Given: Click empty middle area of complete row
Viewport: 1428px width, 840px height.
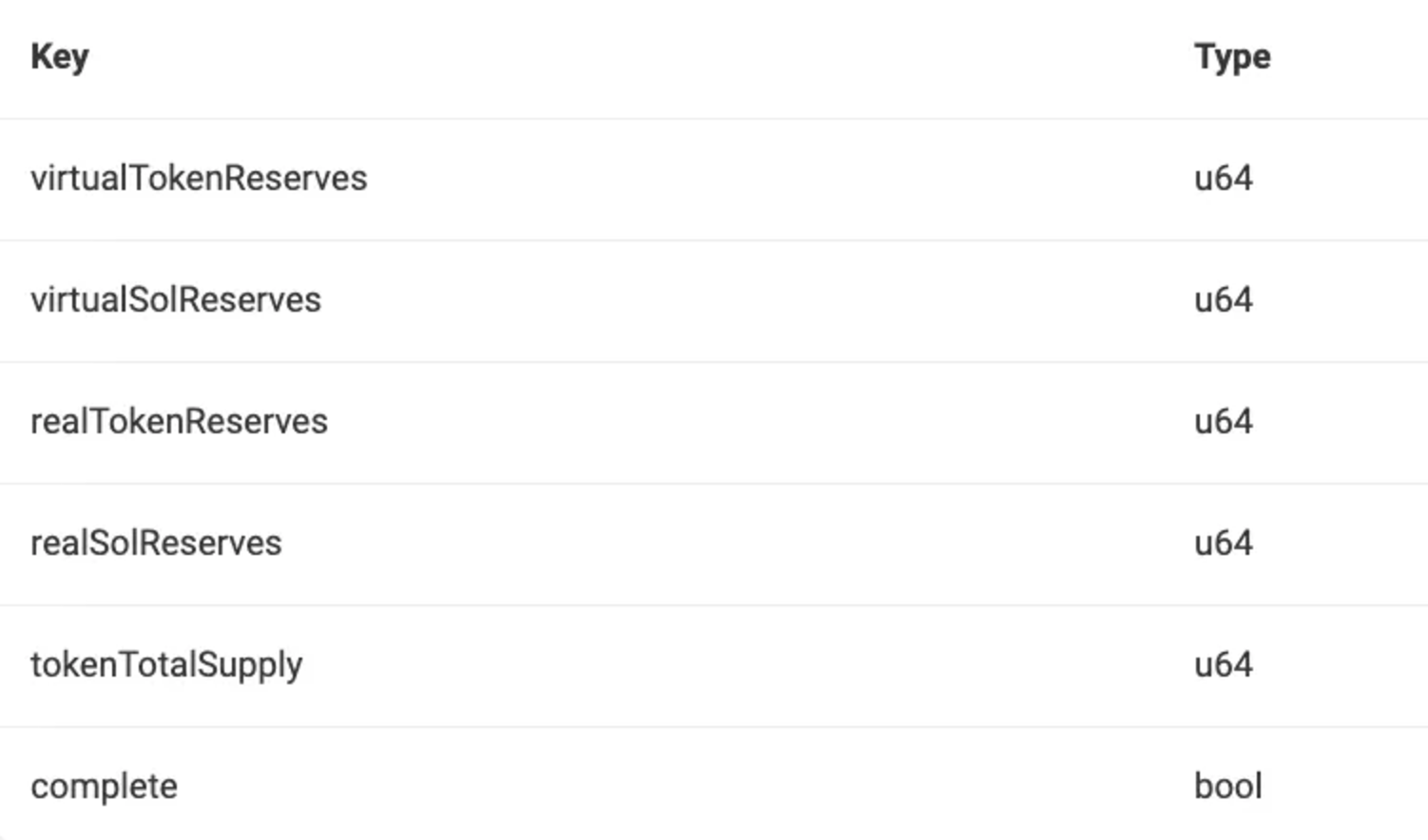Looking at the screenshot, I should 761,787.
